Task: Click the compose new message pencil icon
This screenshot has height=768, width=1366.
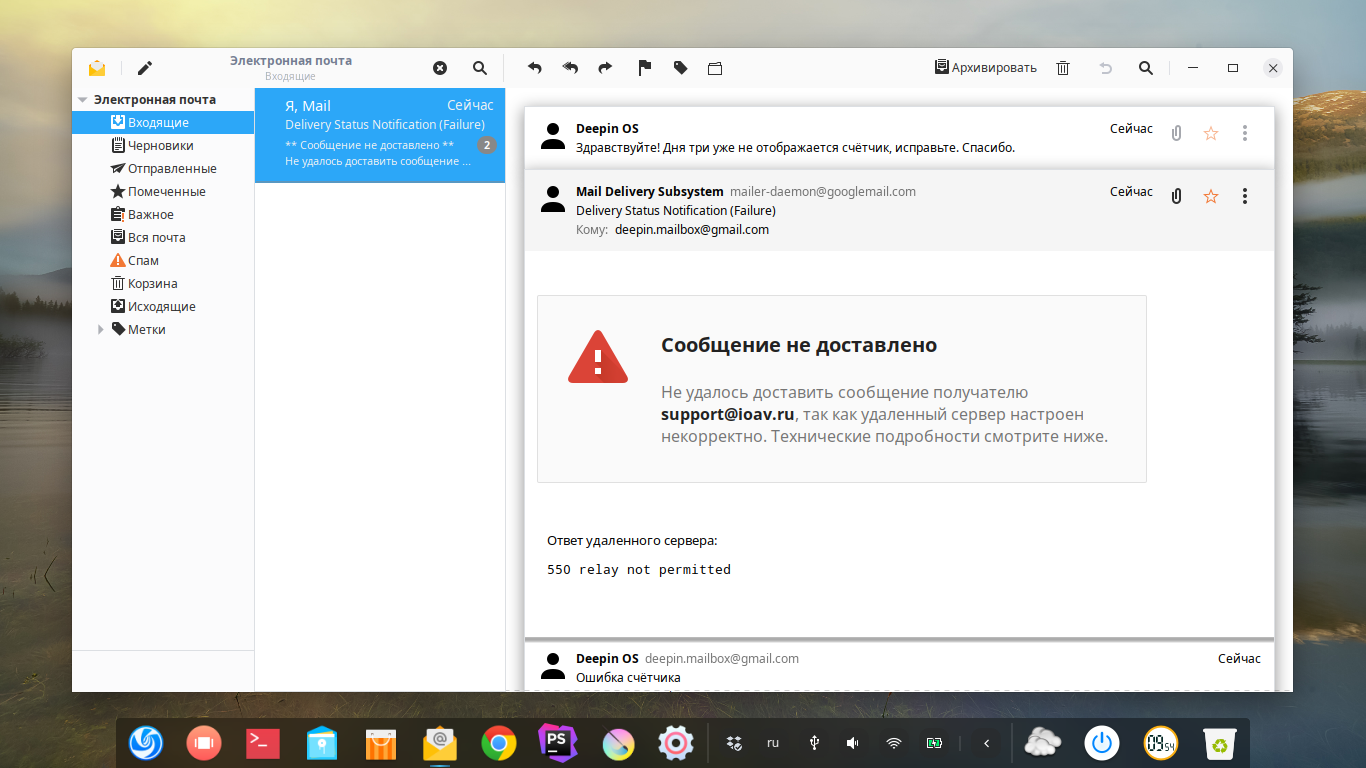Action: 145,68
